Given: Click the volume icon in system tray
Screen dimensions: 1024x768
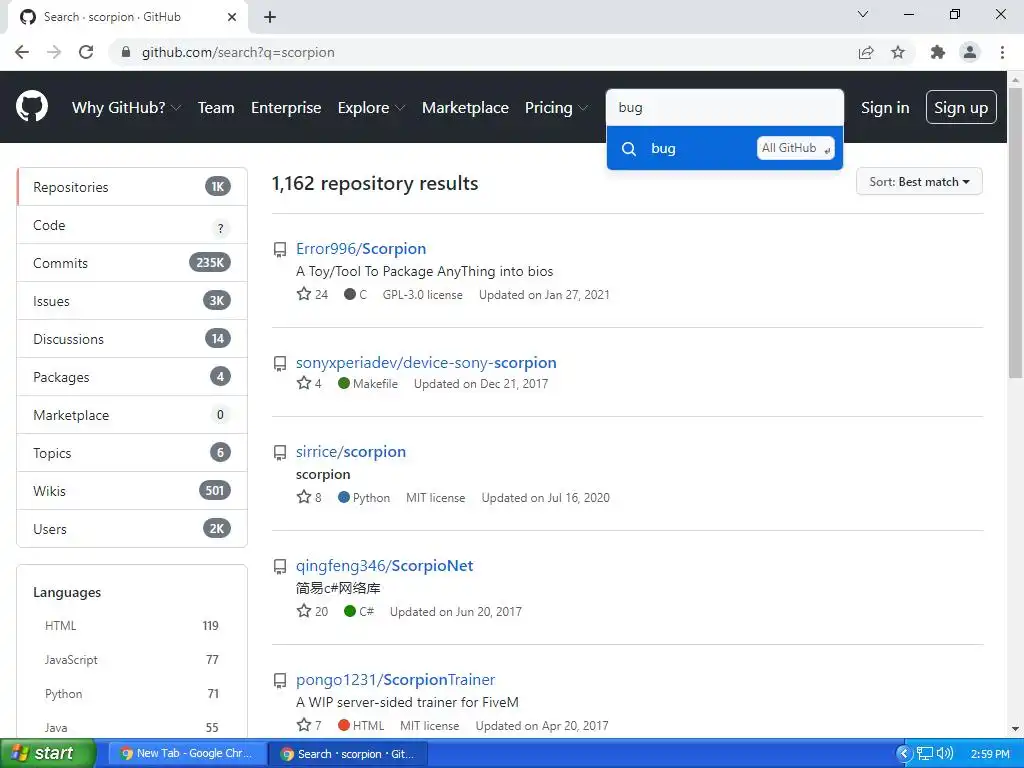Looking at the screenshot, I should 944,754.
